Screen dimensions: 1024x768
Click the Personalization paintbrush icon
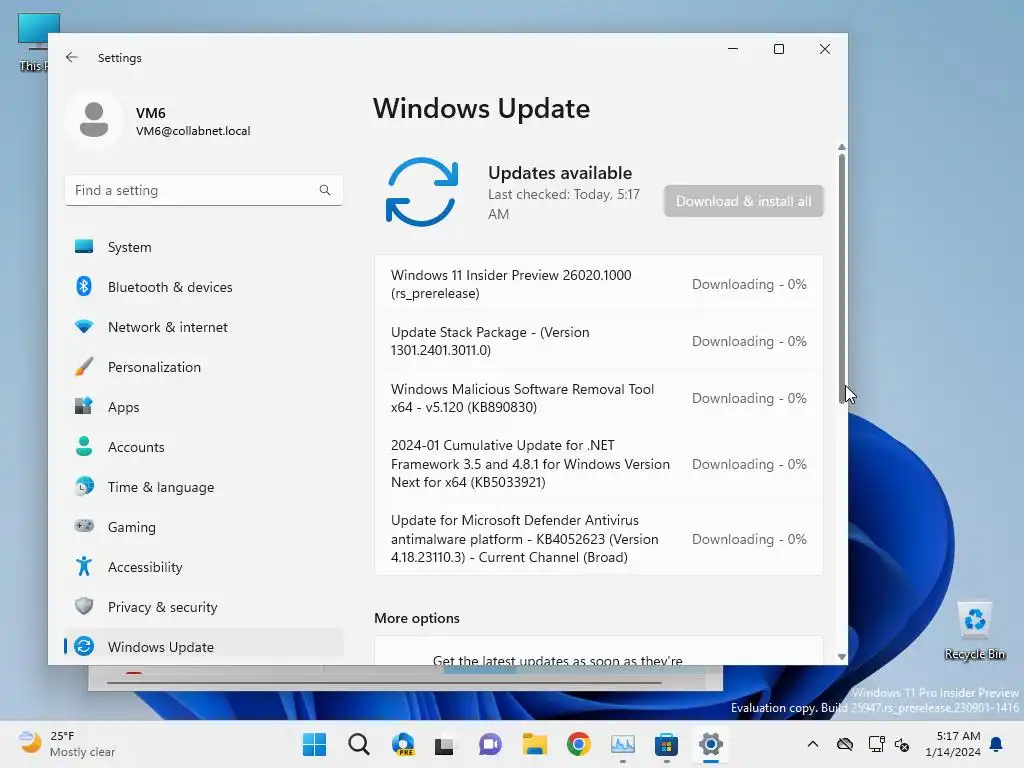coord(84,366)
